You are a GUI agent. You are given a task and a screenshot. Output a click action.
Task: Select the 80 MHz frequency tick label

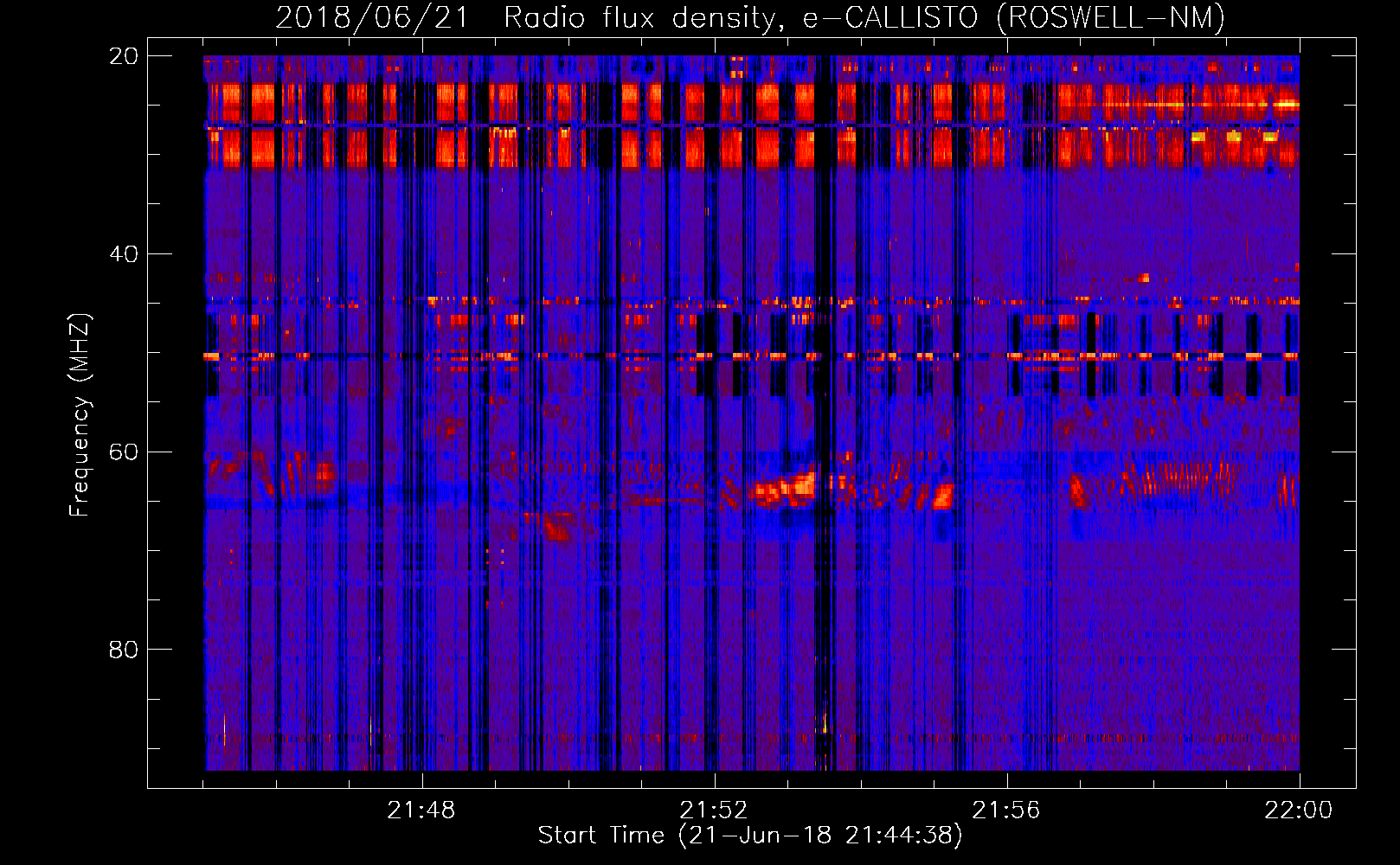tap(123, 650)
